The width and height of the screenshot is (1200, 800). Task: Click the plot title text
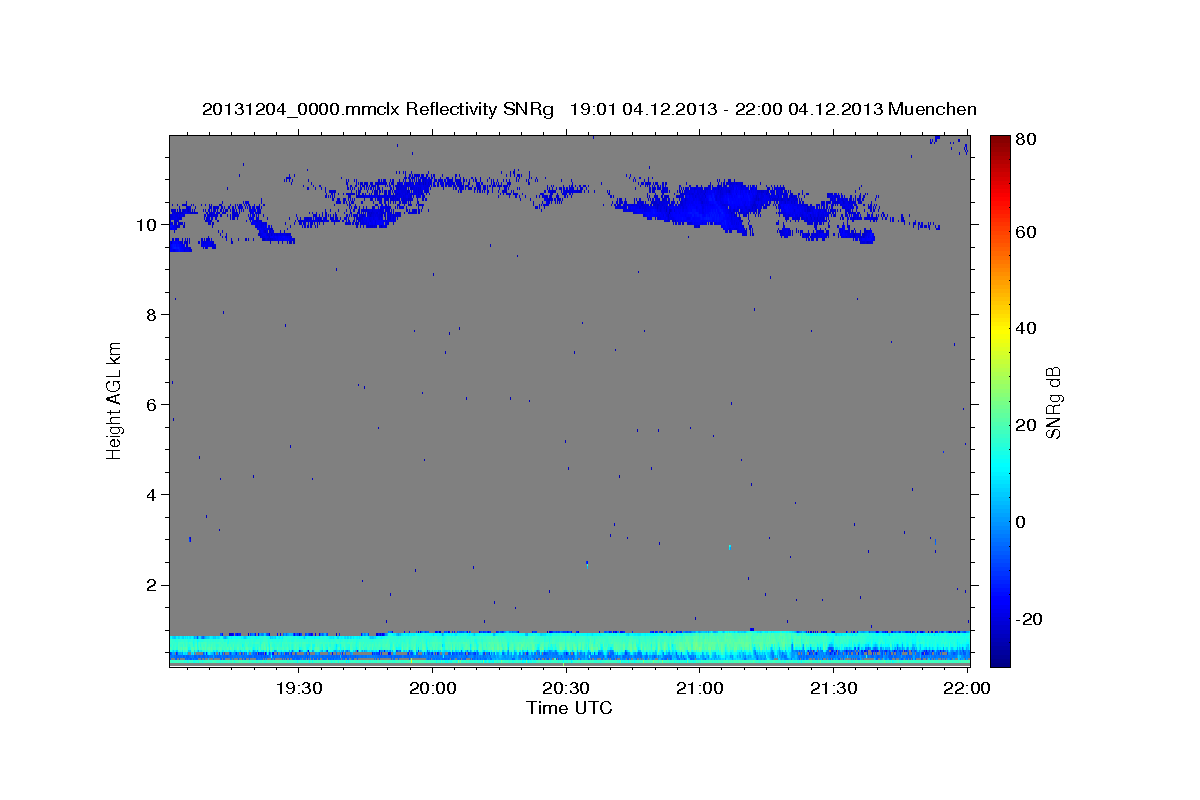(589, 109)
